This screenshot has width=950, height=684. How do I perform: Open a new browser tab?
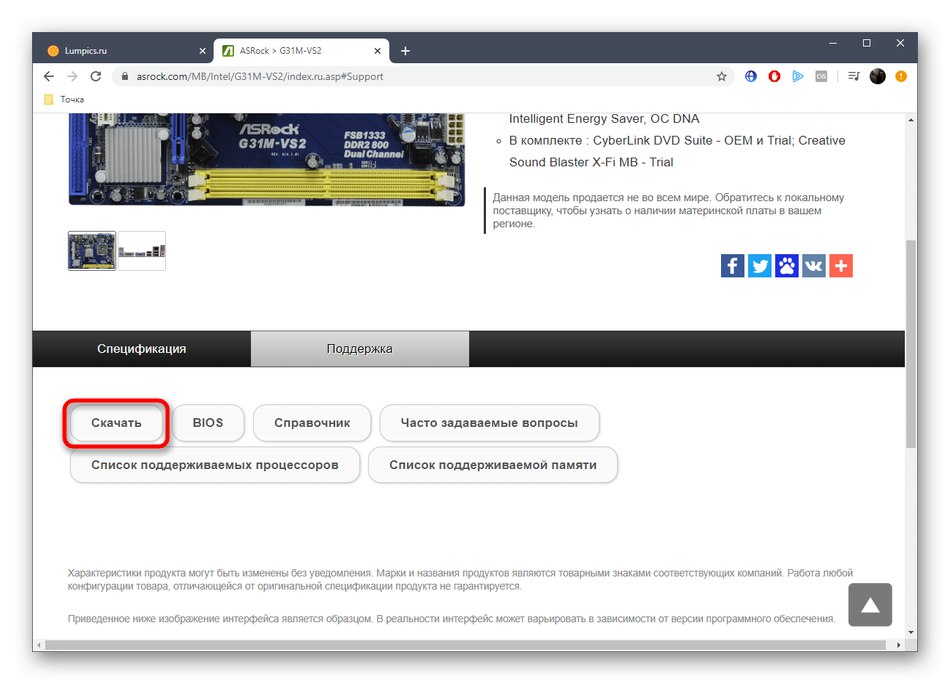point(405,51)
